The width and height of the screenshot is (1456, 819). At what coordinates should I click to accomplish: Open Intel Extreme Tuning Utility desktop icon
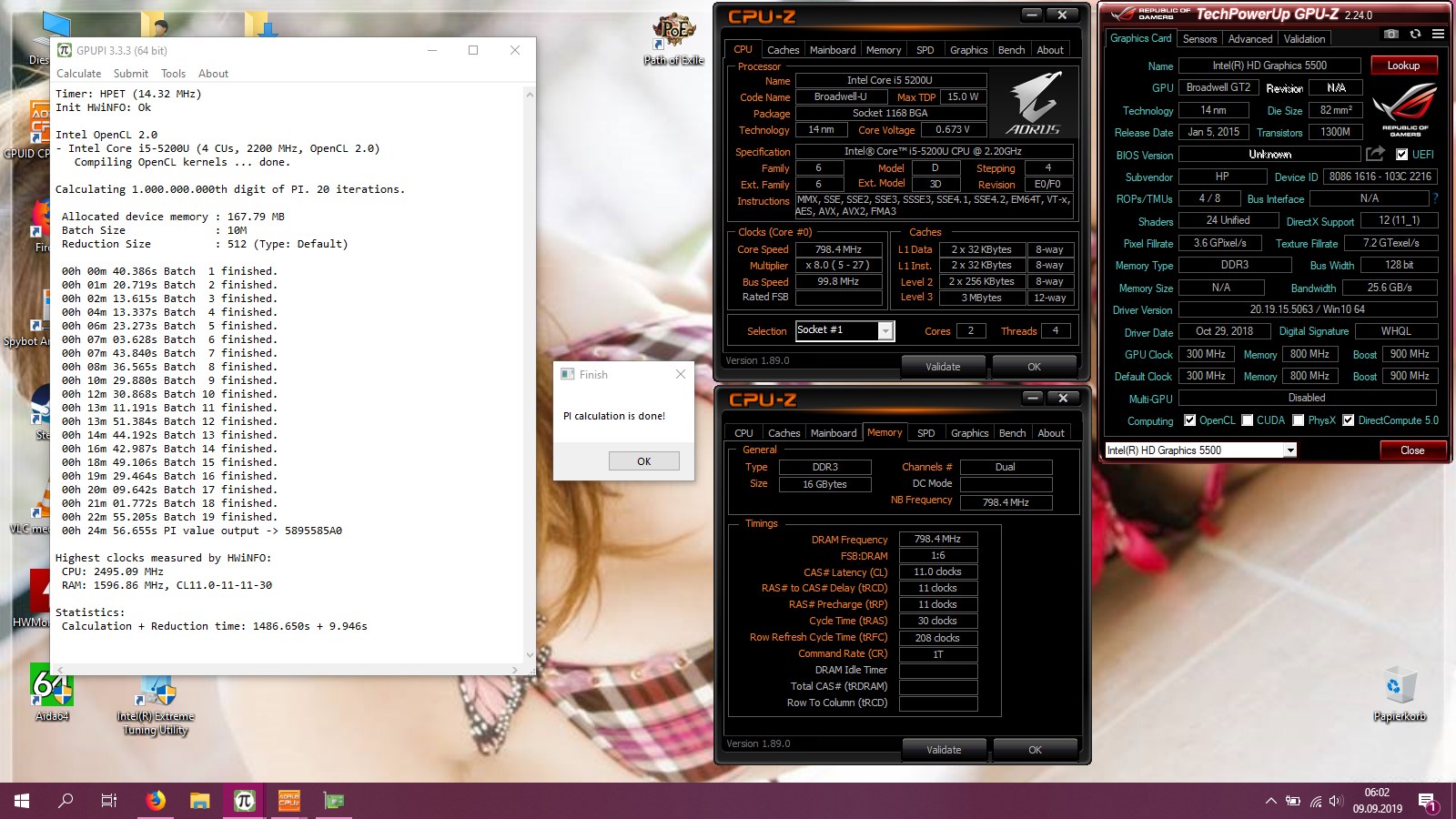pyautogui.click(x=156, y=706)
